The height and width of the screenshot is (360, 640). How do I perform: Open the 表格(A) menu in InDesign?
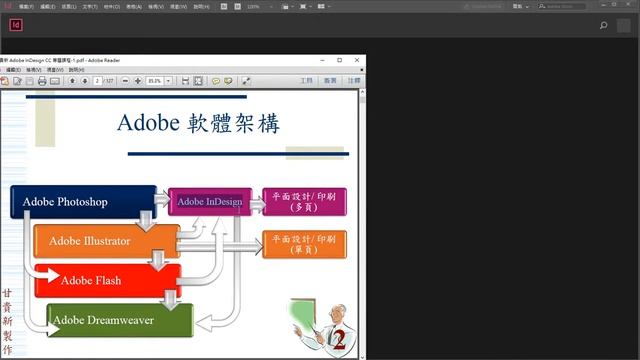point(134,7)
